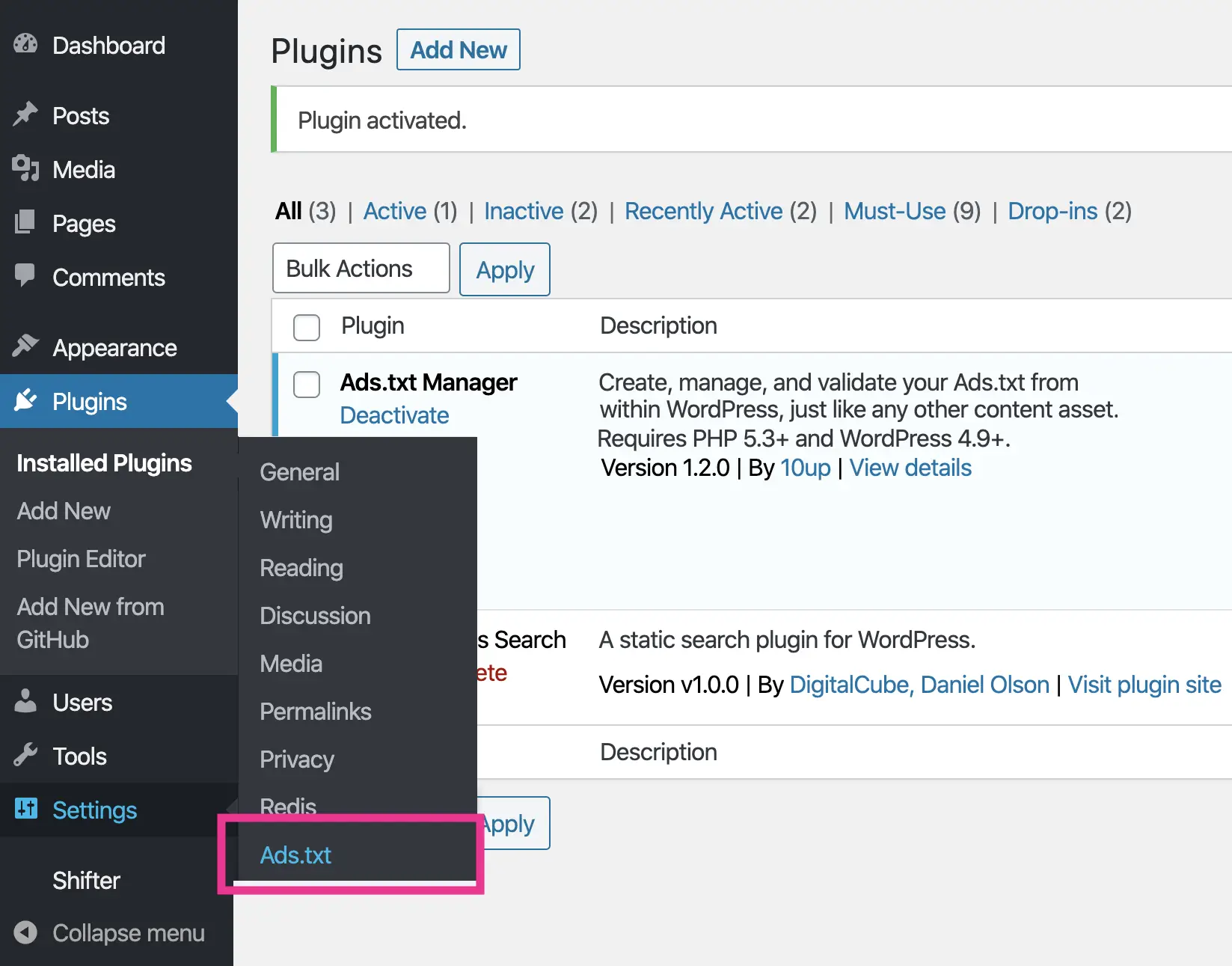Check the Ads.txt Manager plugin checkbox
The image size is (1232, 966).
(307, 385)
